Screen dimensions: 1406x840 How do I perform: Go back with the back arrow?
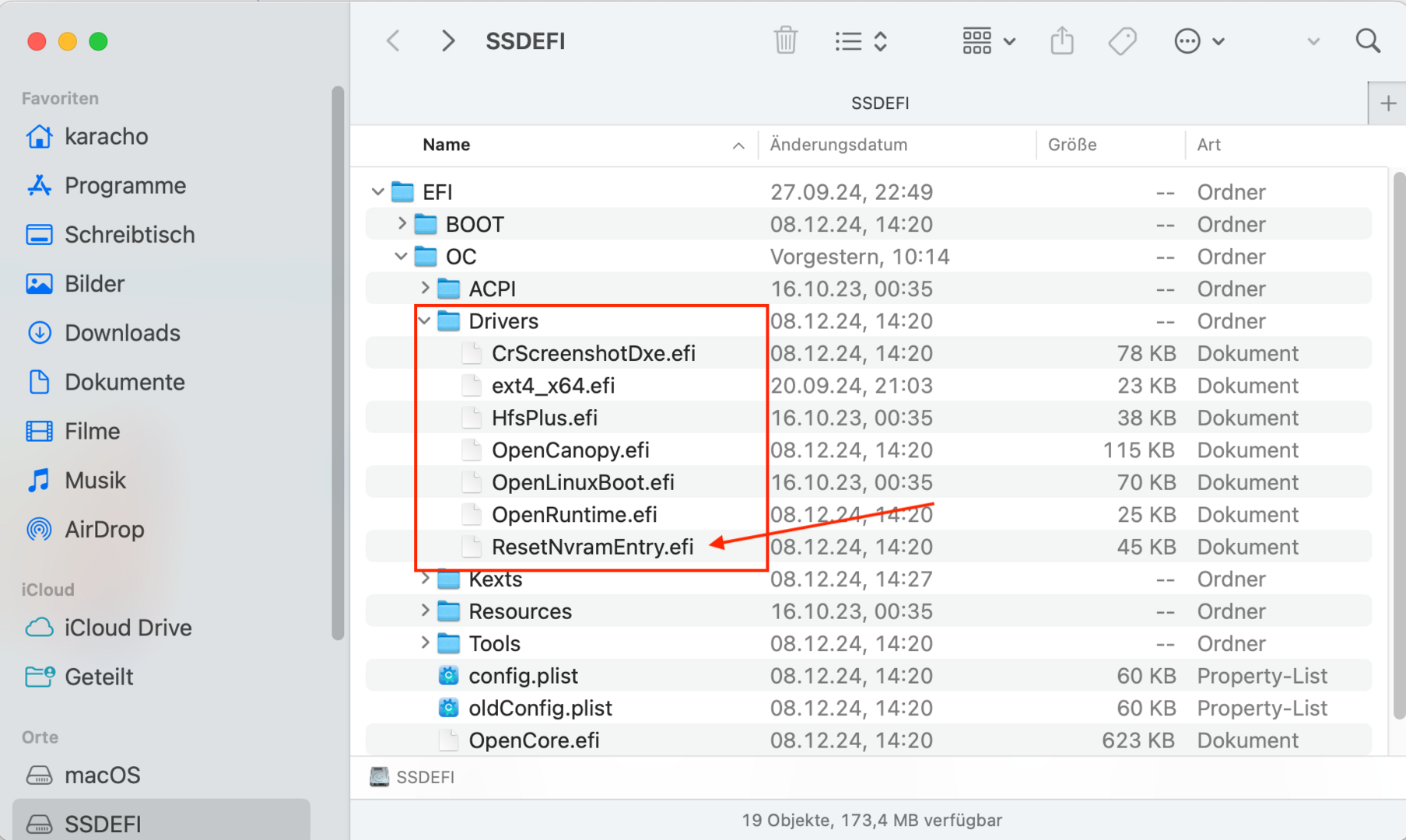(394, 41)
